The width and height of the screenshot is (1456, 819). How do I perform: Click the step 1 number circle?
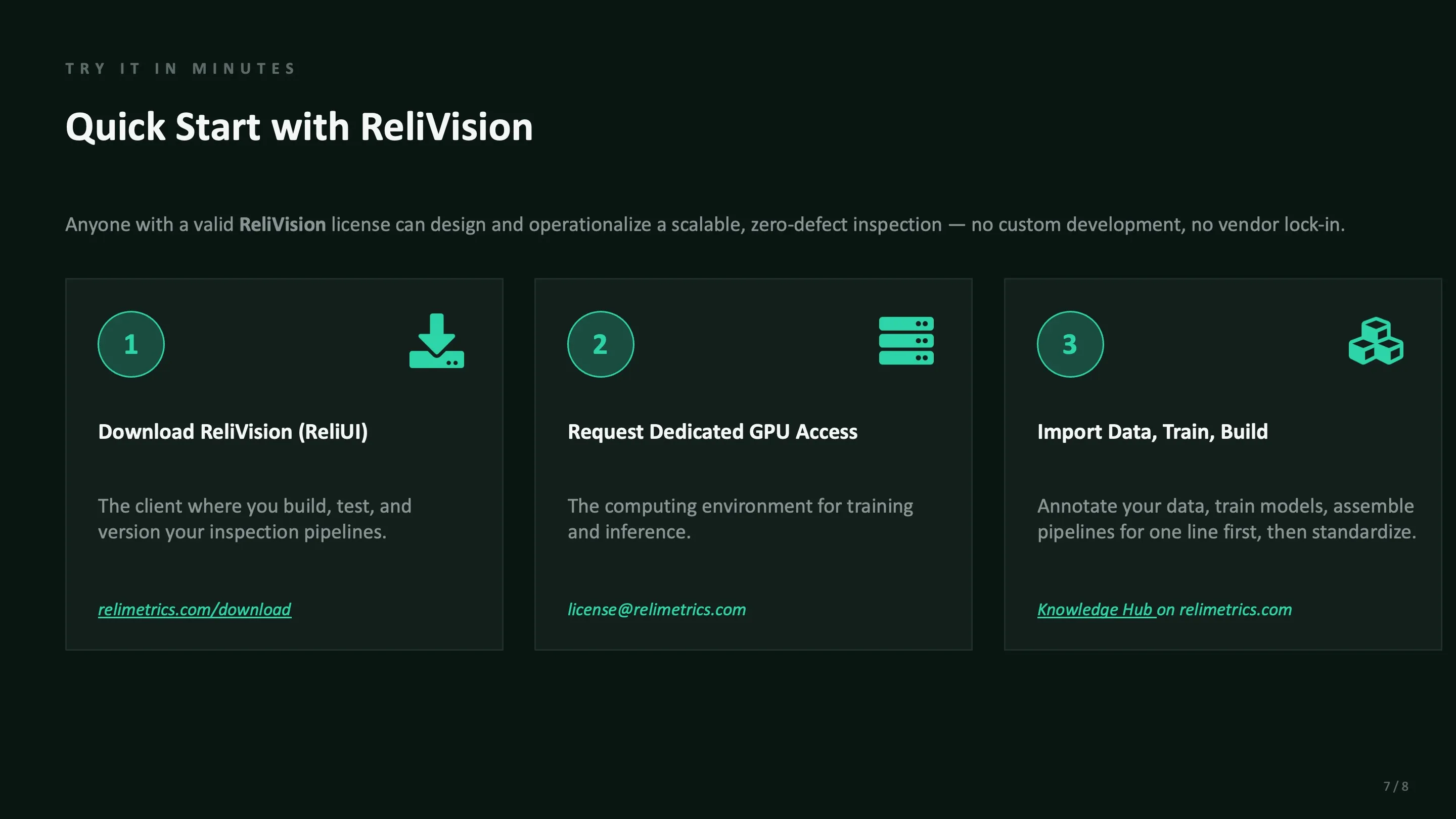pyautogui.click(x=131, y=344)
